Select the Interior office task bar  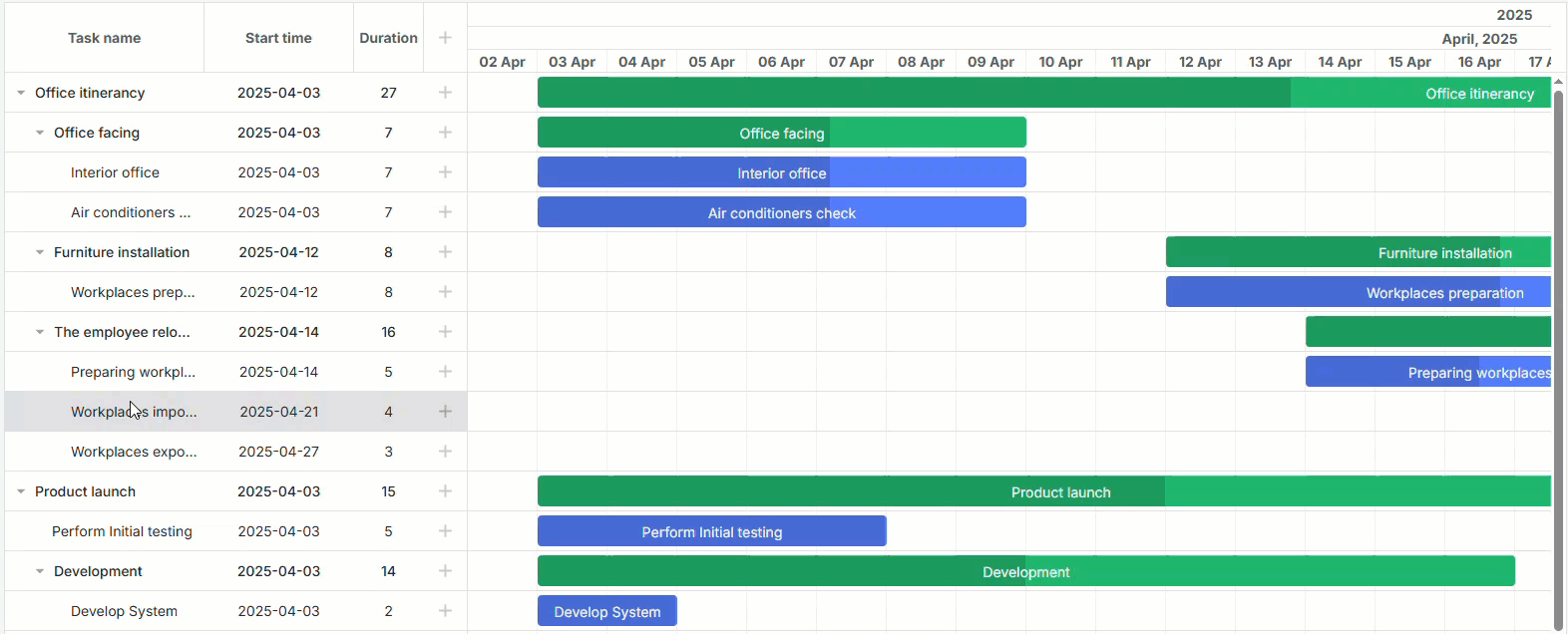tap(782, 172)
